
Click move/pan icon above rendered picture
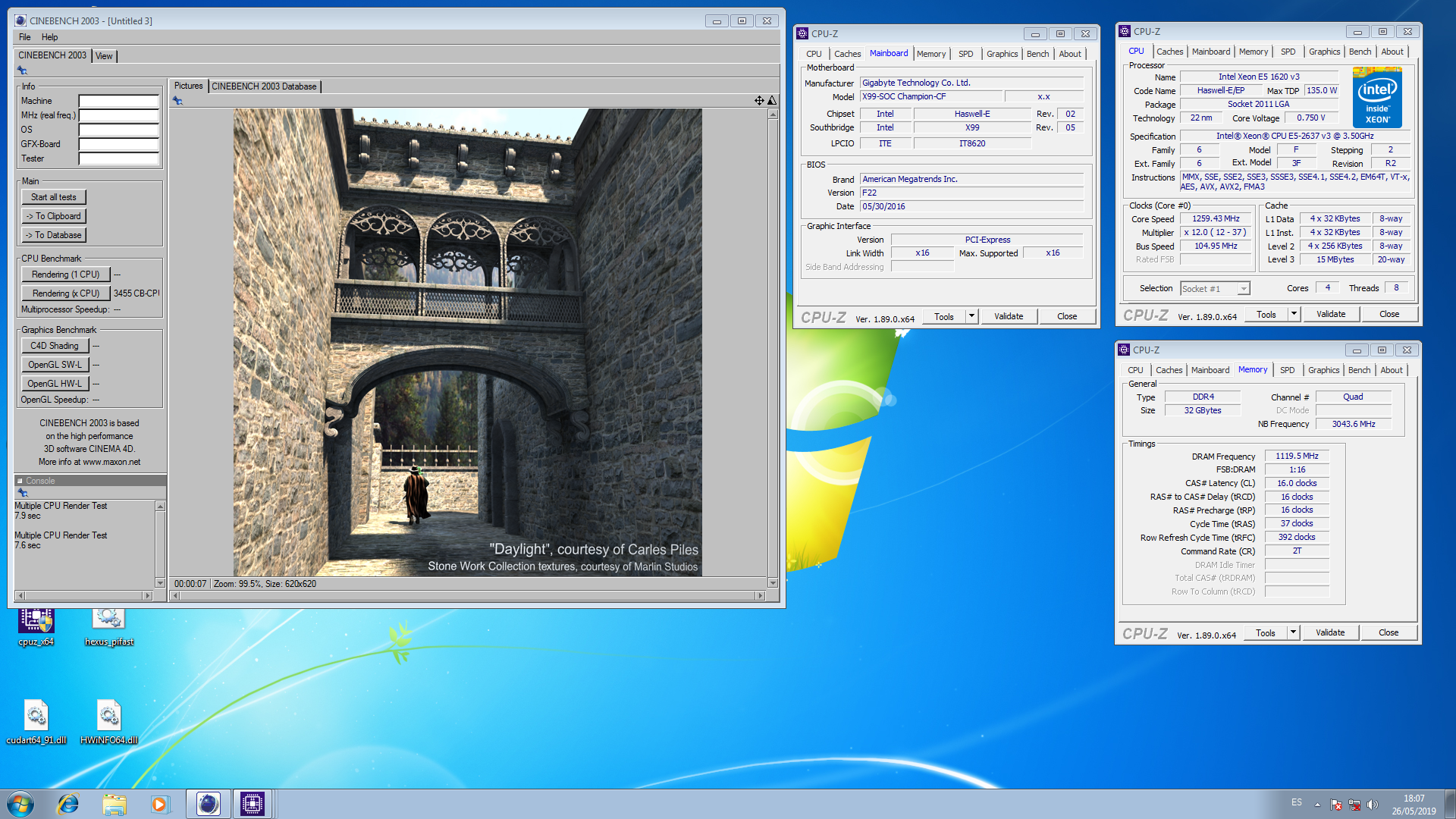pos(758,101)
